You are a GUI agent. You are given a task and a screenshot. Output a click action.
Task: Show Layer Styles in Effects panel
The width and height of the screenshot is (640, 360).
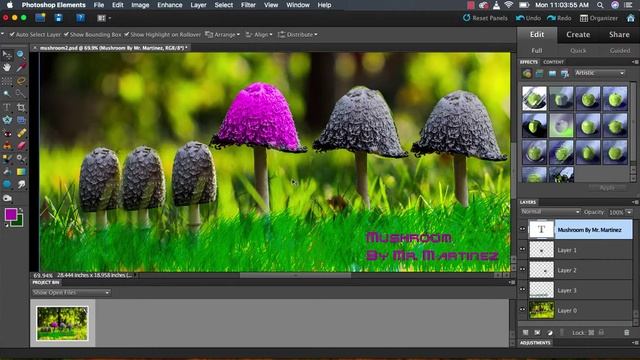539,73
